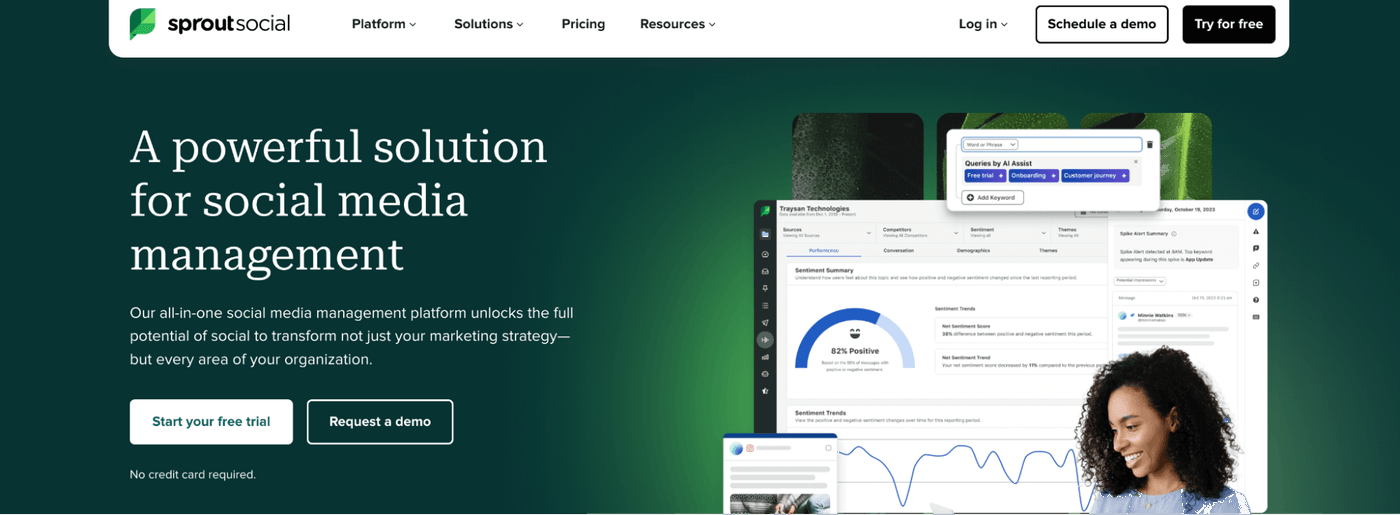Viewport: 1400px width, 515px height.
Task: Click the Net Sentiment Score card
Action: click(1020, 329)
